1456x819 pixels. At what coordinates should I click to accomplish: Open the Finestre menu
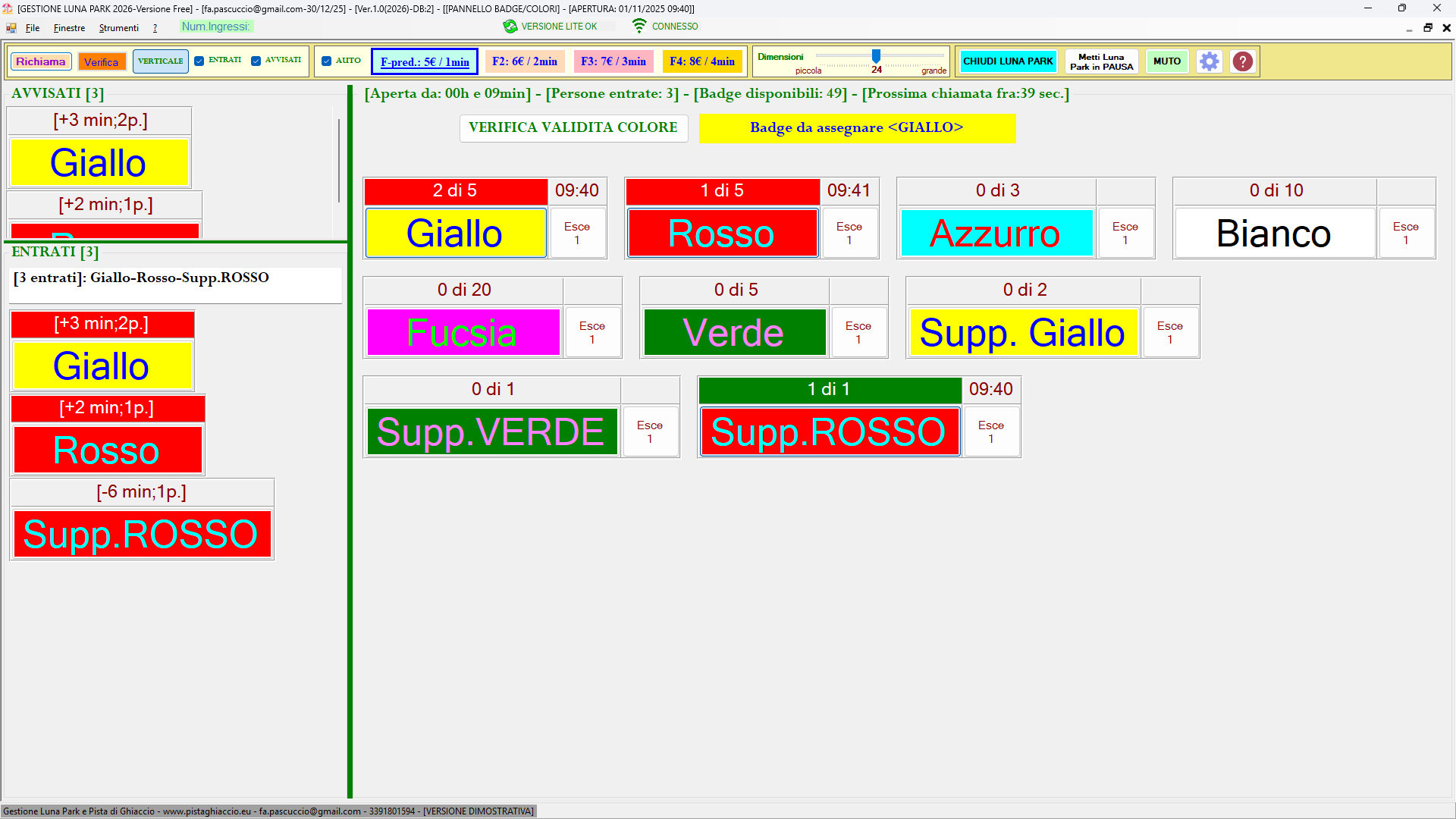(69, 28)
